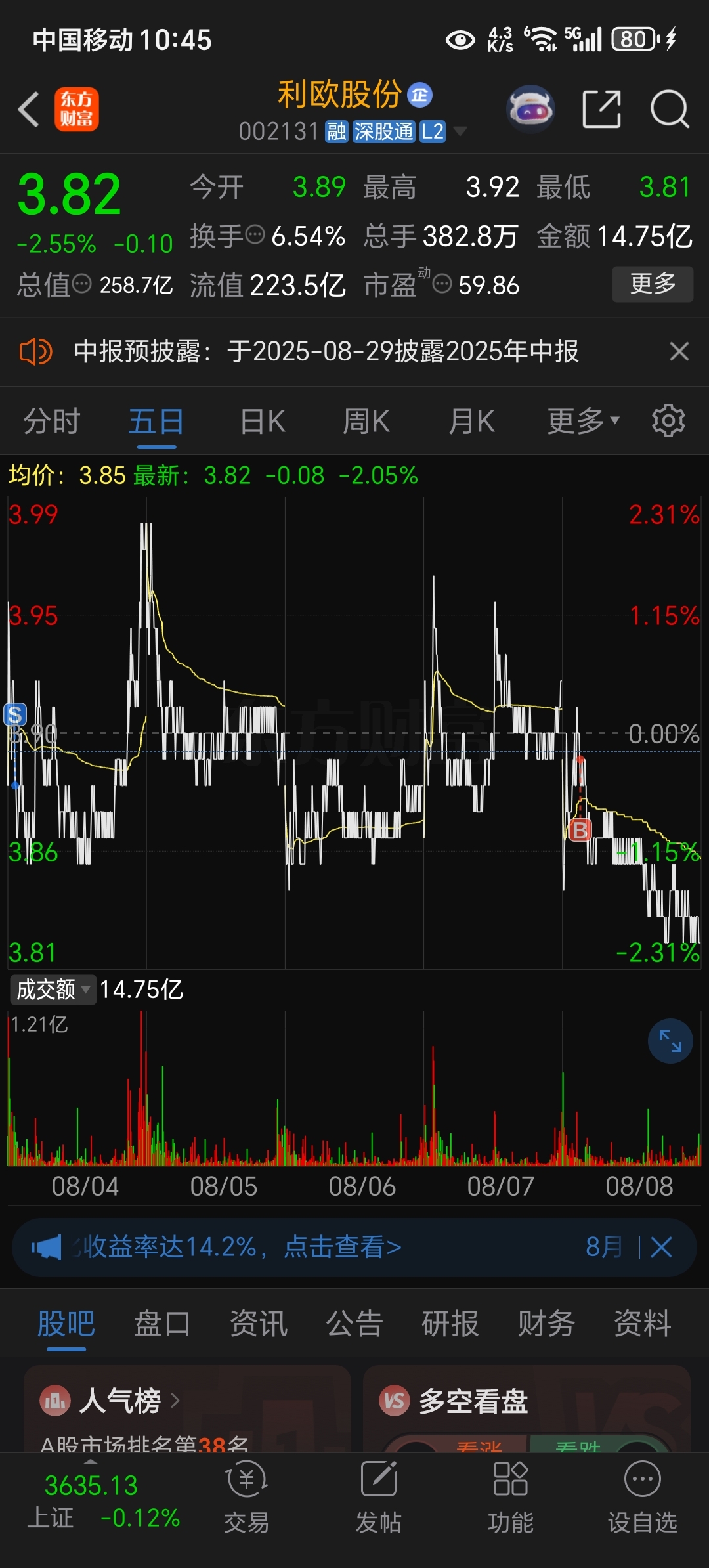The image size is (709, 1568).
Task: Open the search magnifier icon
Action: point(670,109)
